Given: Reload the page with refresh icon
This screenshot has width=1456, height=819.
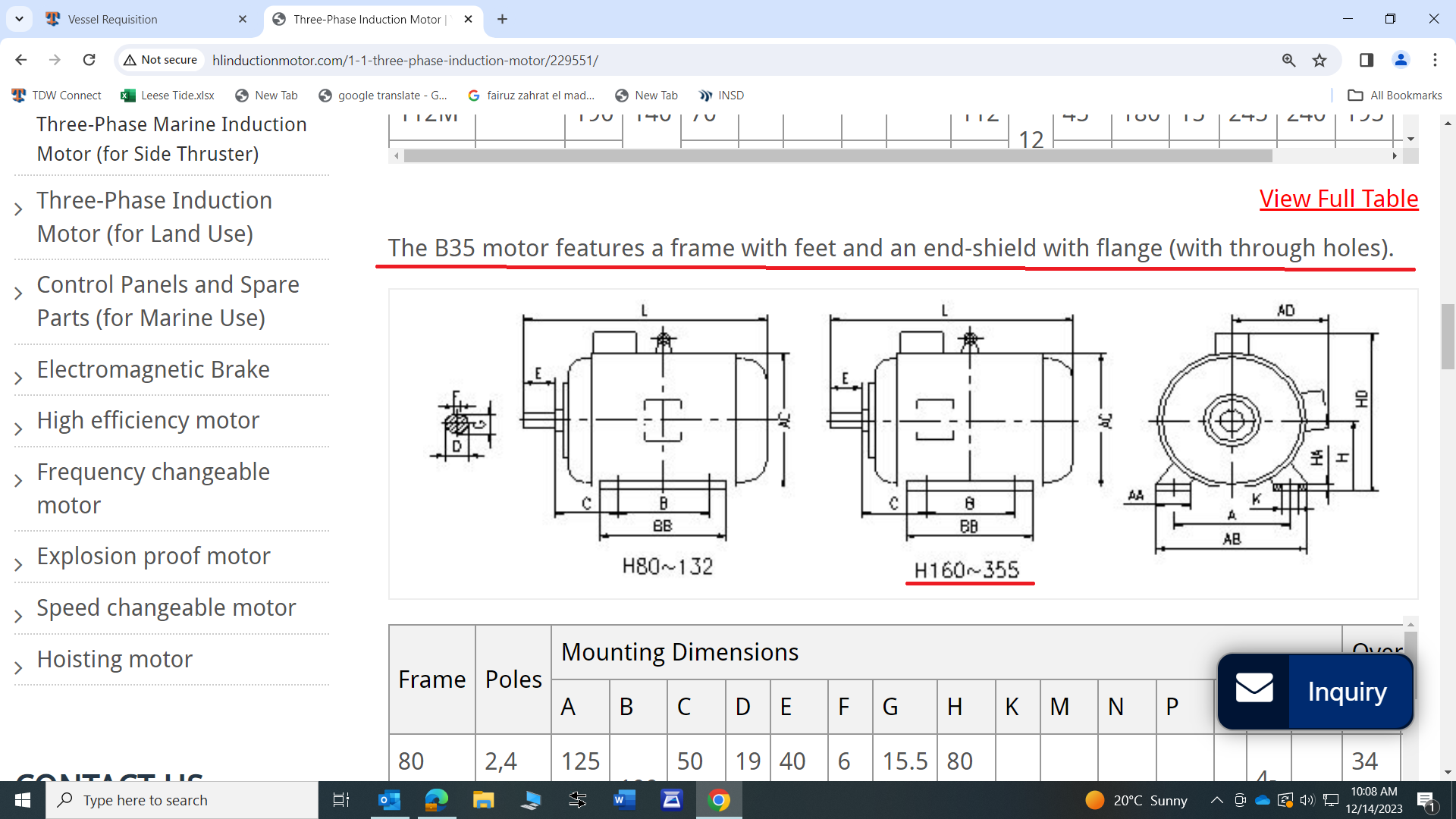Looking at the screenshot, I should pos(89,60).
